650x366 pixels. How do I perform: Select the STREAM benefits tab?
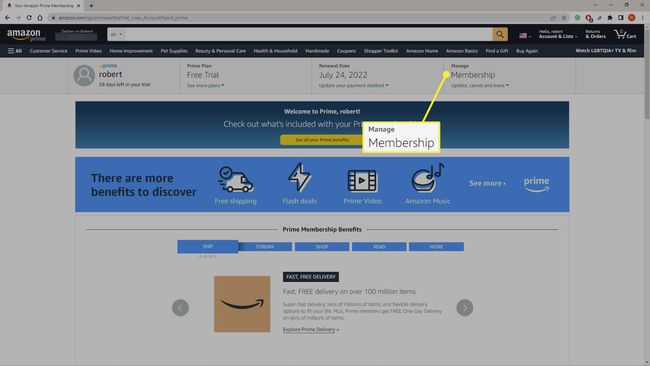(265, 247)
